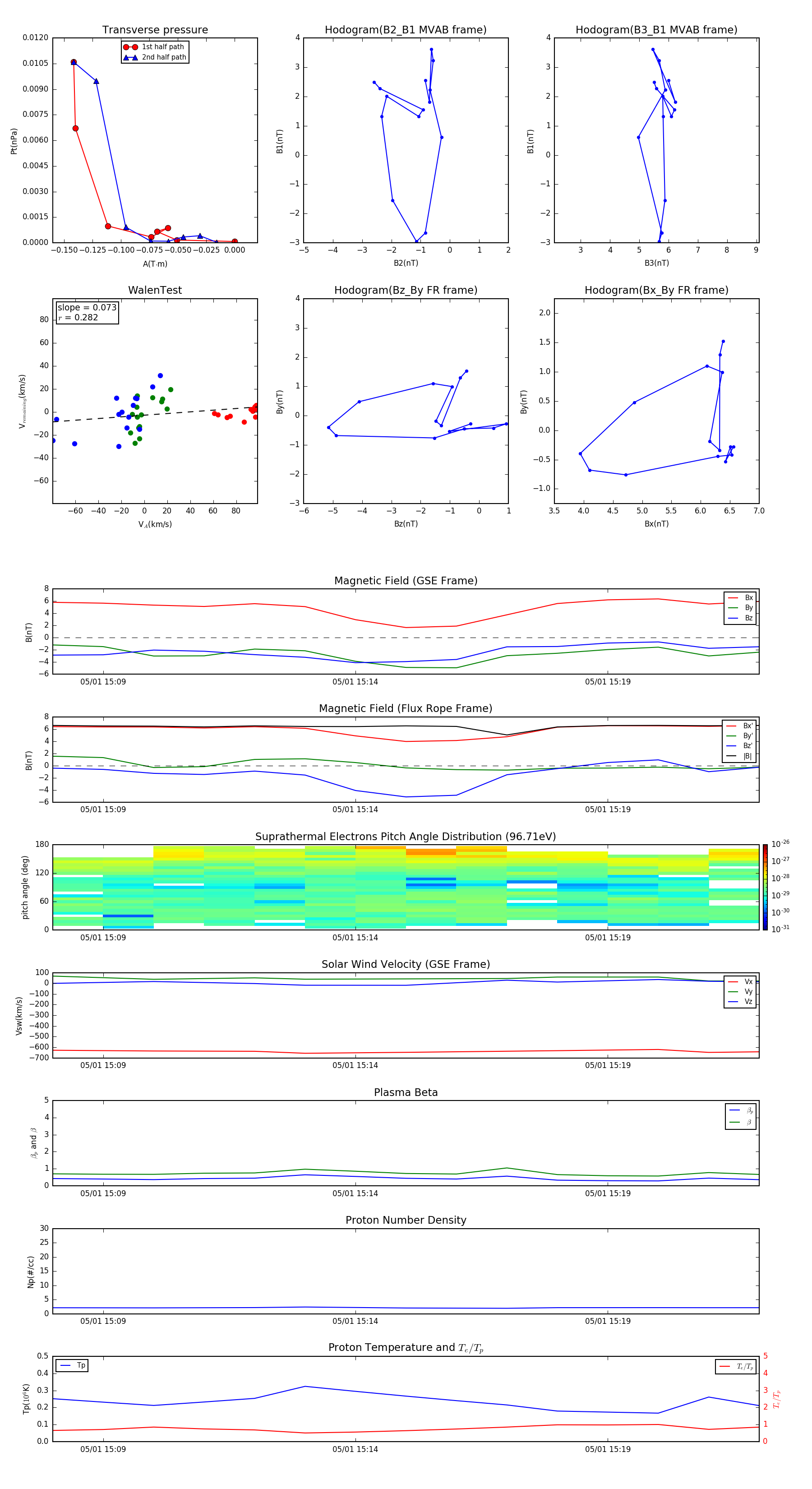Viewport: 812px width, 1489px height.
Task: Click the "Magnetic Field (GSE Frame)" title
Action: pos(406,581)
